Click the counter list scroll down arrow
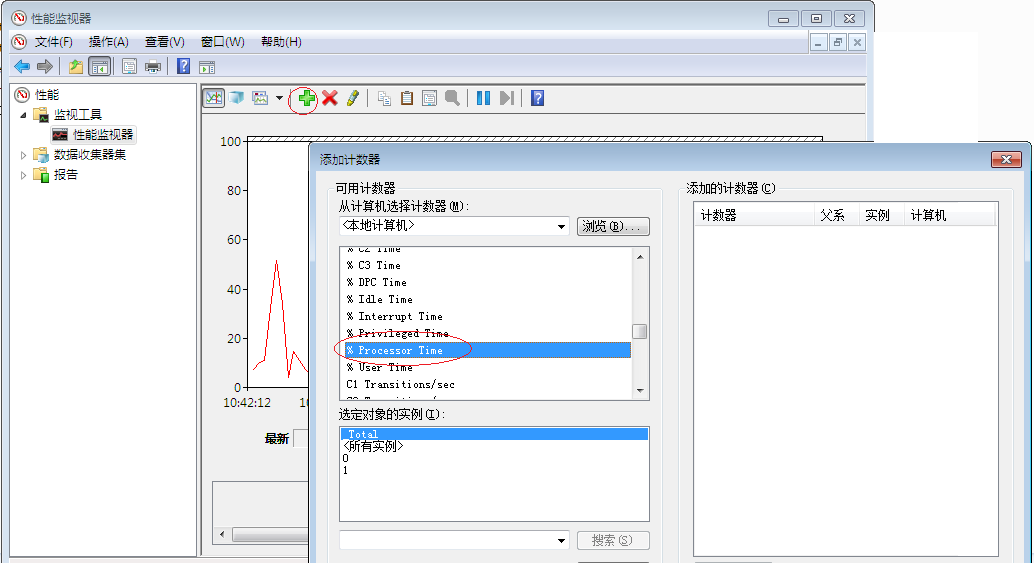Screen dimensions: 1034x563 (x=640, y=391)
